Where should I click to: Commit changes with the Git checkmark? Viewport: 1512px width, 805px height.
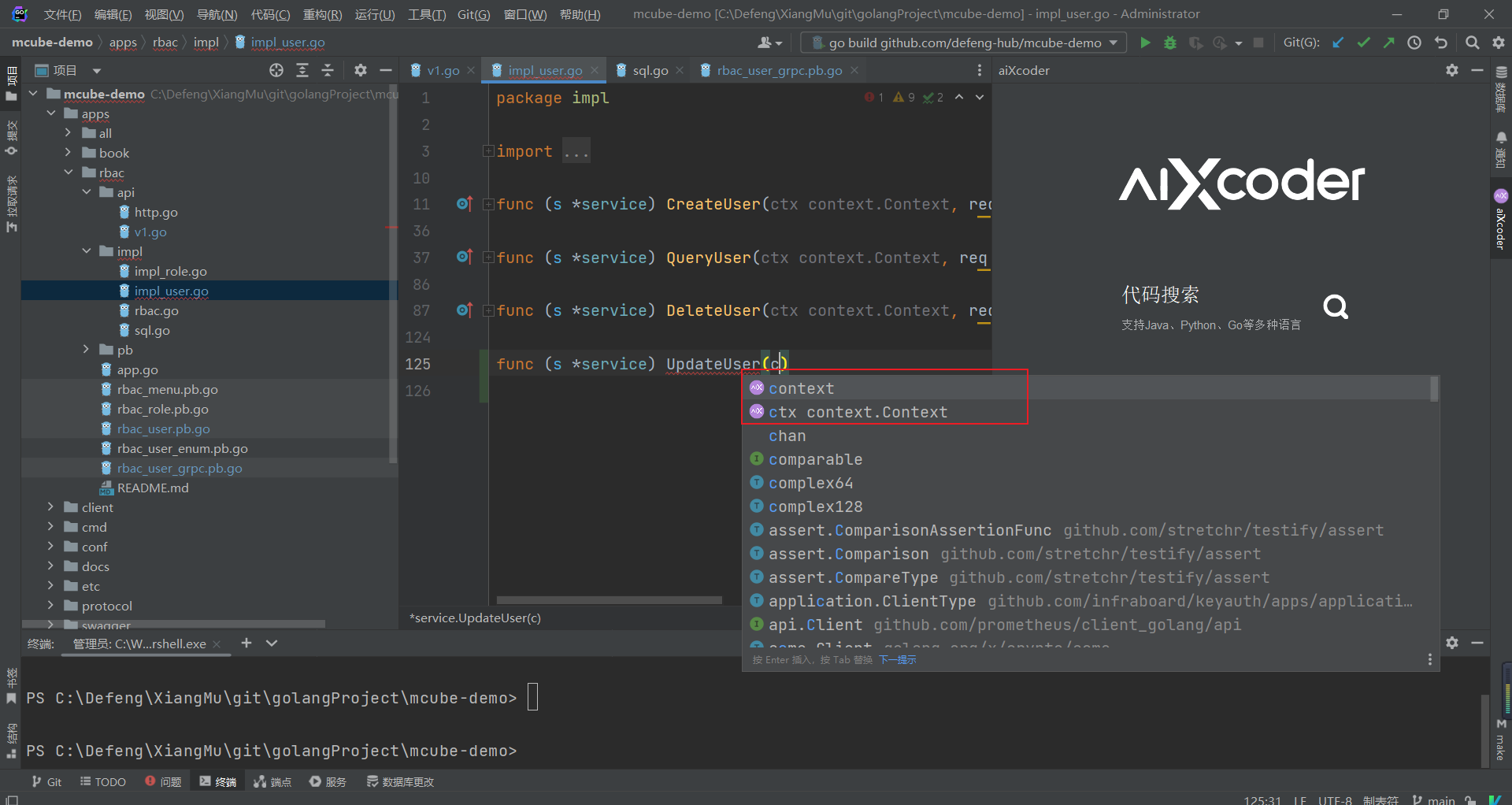pyautogui.click(x=1364, y=43)
